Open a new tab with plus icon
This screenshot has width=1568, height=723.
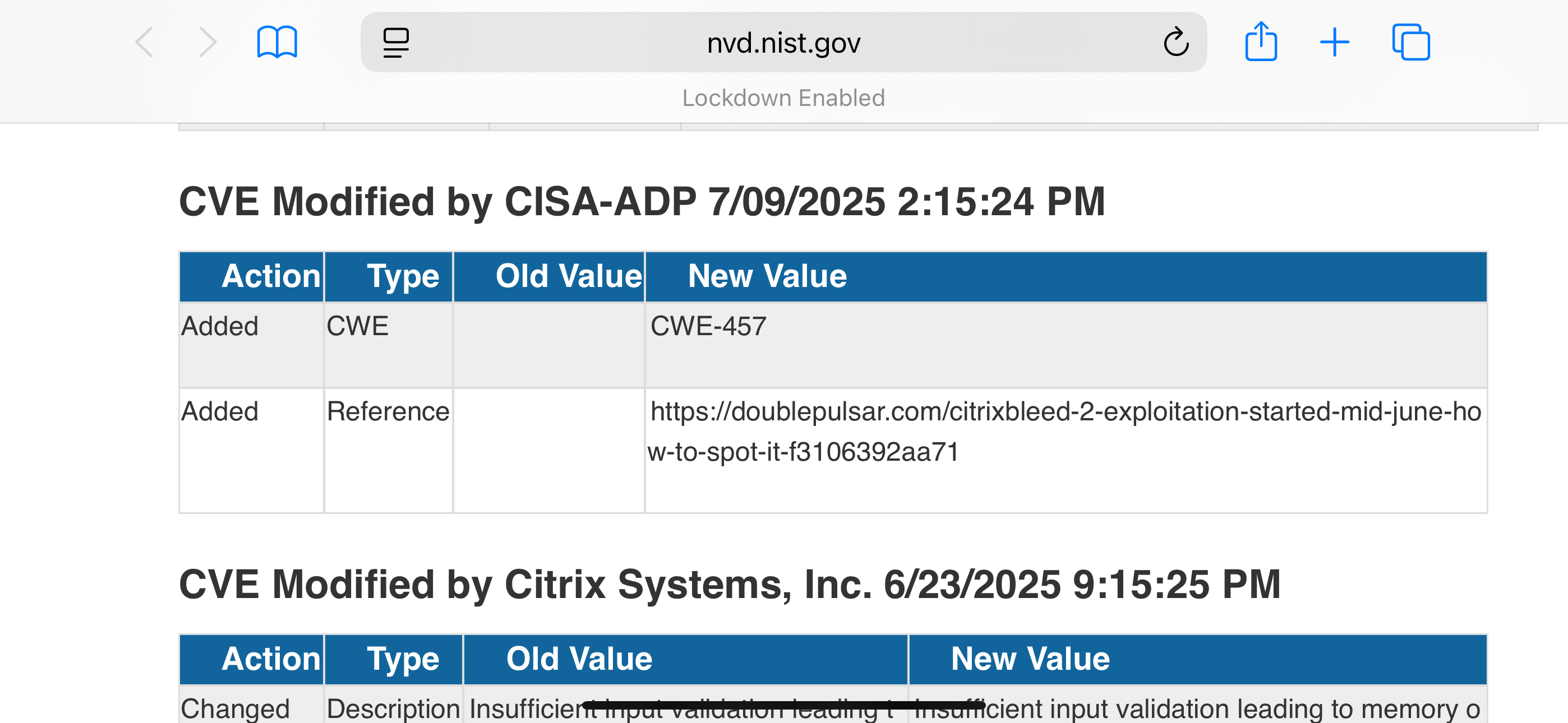(1334, 43)
